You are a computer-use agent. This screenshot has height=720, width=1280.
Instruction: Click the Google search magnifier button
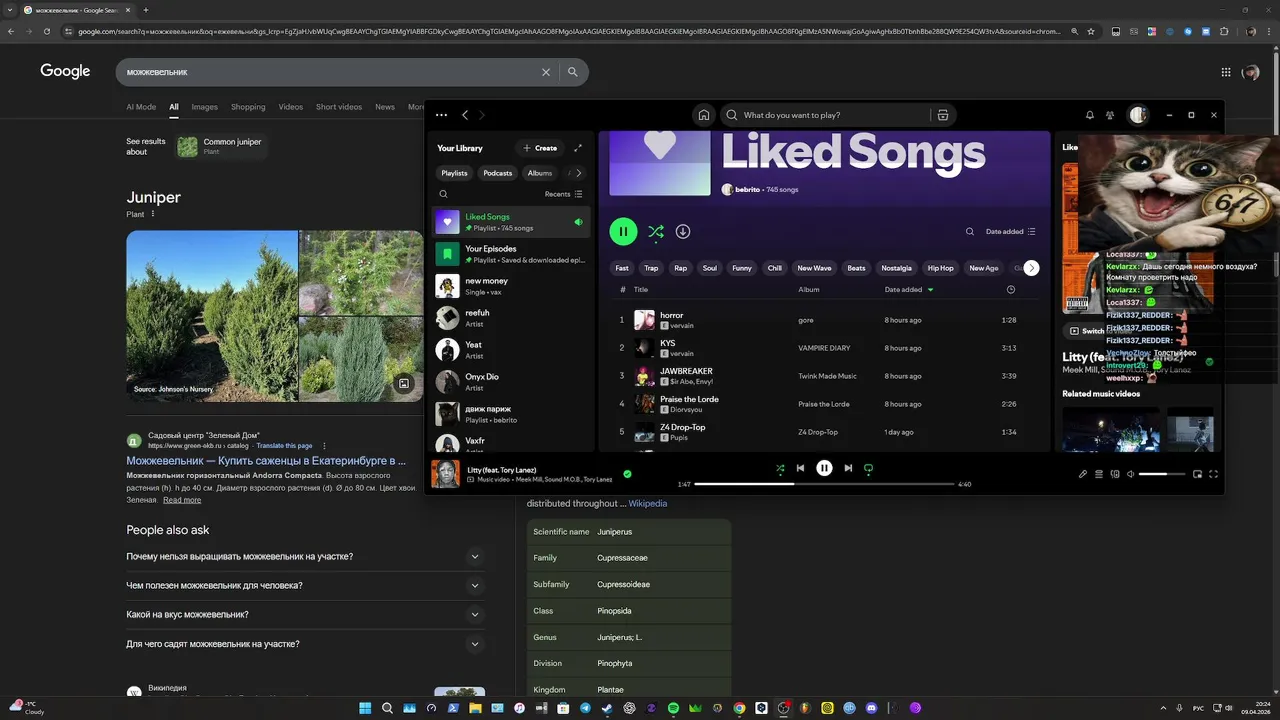(x=573, y=72)
